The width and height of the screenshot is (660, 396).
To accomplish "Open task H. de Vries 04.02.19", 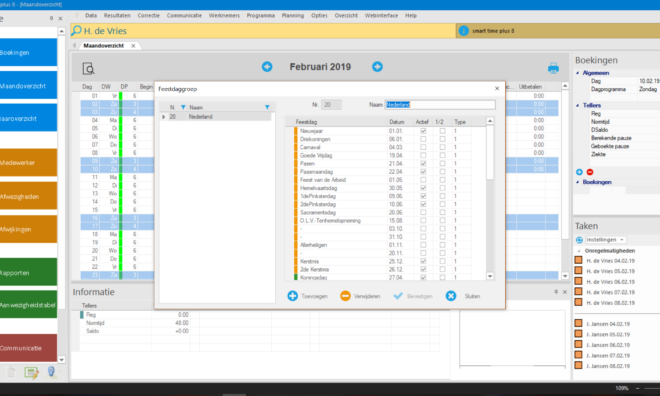I will [610, 261].
